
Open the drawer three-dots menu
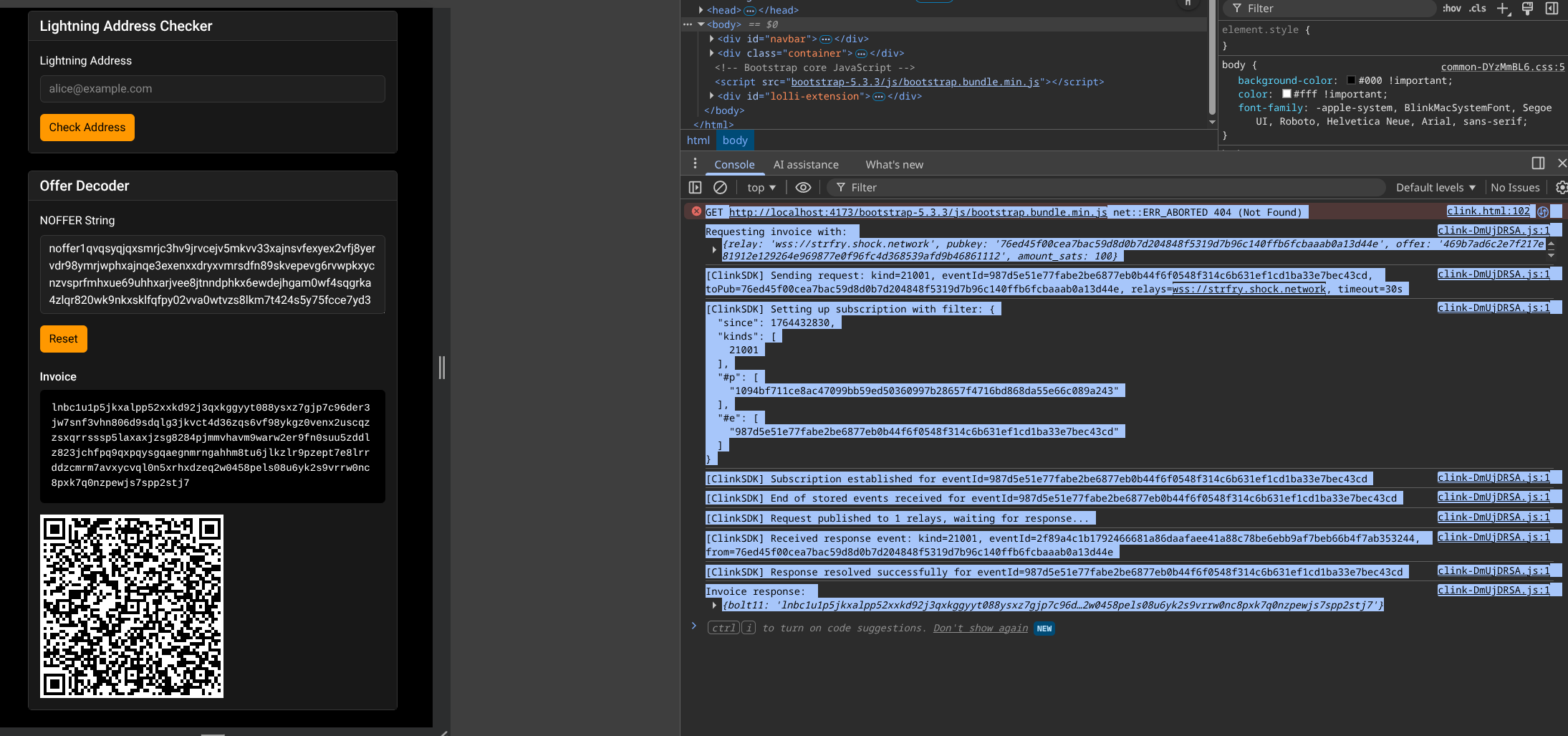pyautogui.click(x=695, y=164)
